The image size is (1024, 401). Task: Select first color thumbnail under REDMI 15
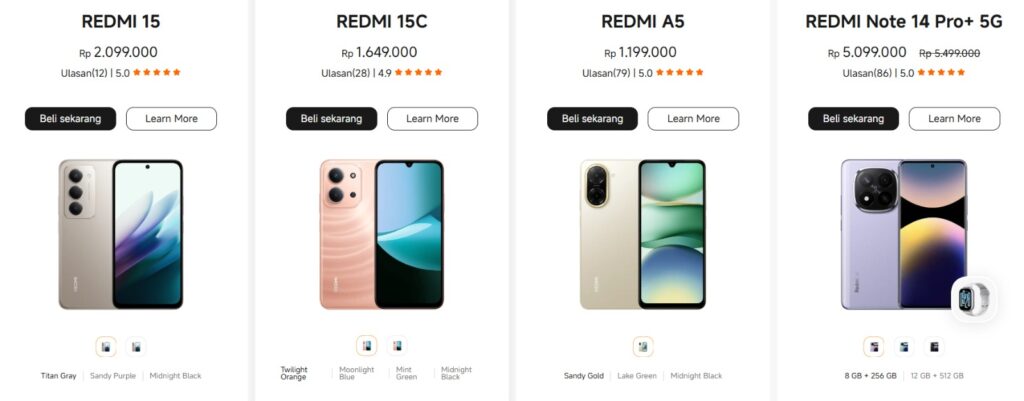point(106,347)
